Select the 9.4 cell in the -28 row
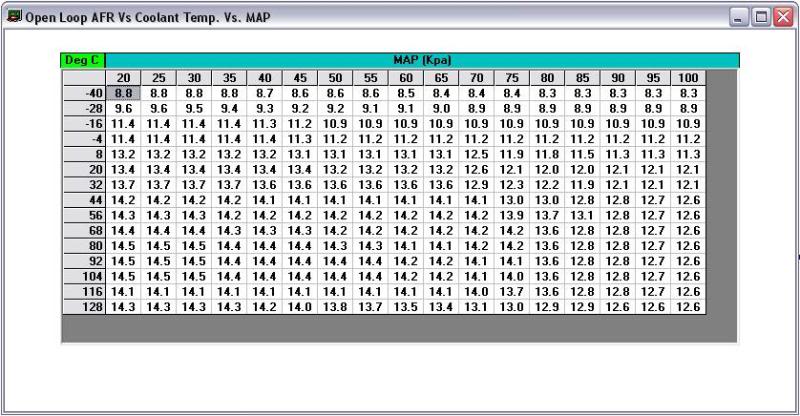The image size is (800, 416). click(x=230, y=109)
